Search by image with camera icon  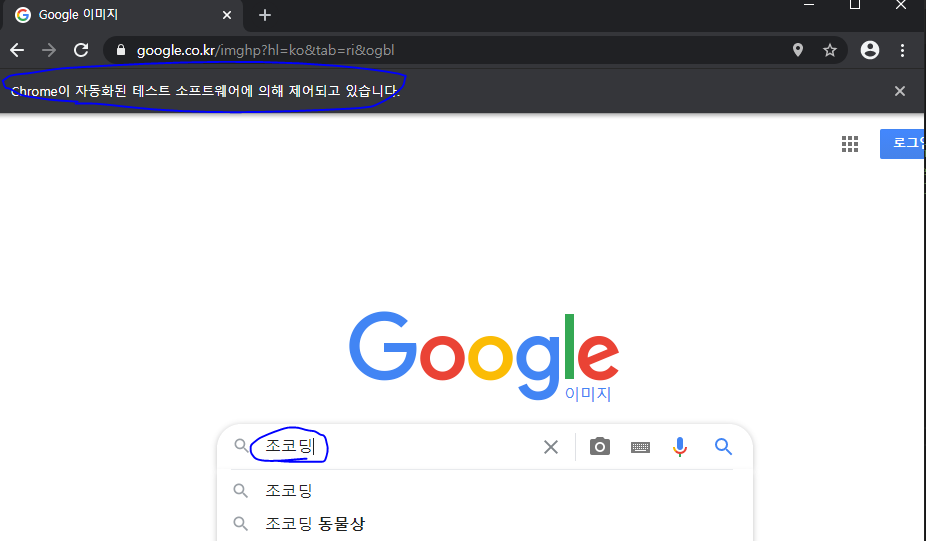599,447
